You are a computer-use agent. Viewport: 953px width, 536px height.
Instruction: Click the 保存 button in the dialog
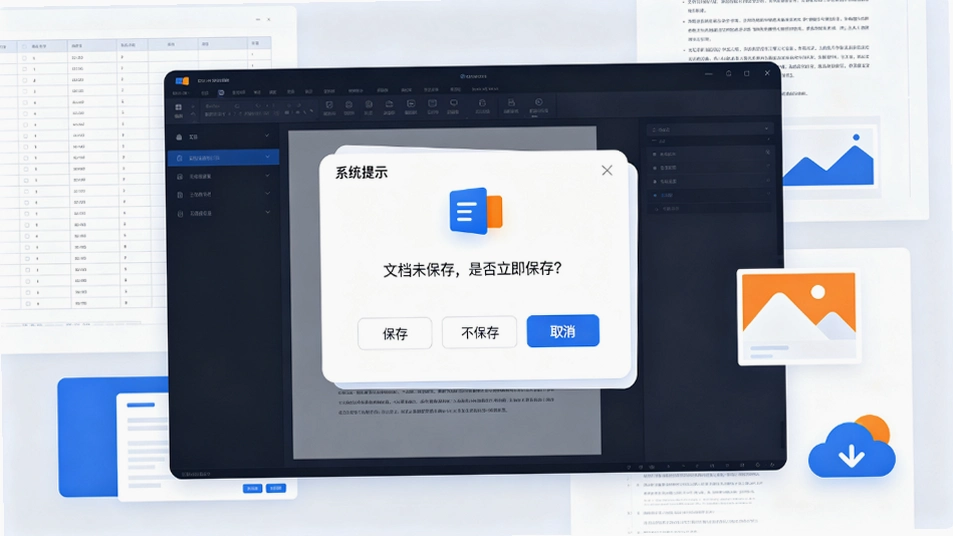394,333
